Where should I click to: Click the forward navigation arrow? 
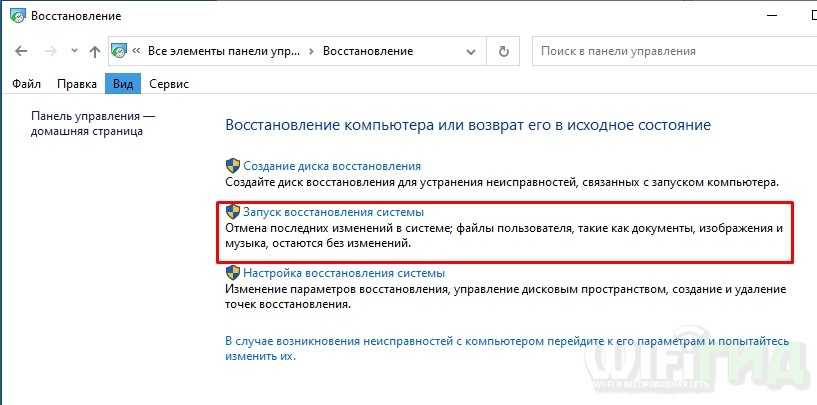pyautogui.click(x=51, y=51)
